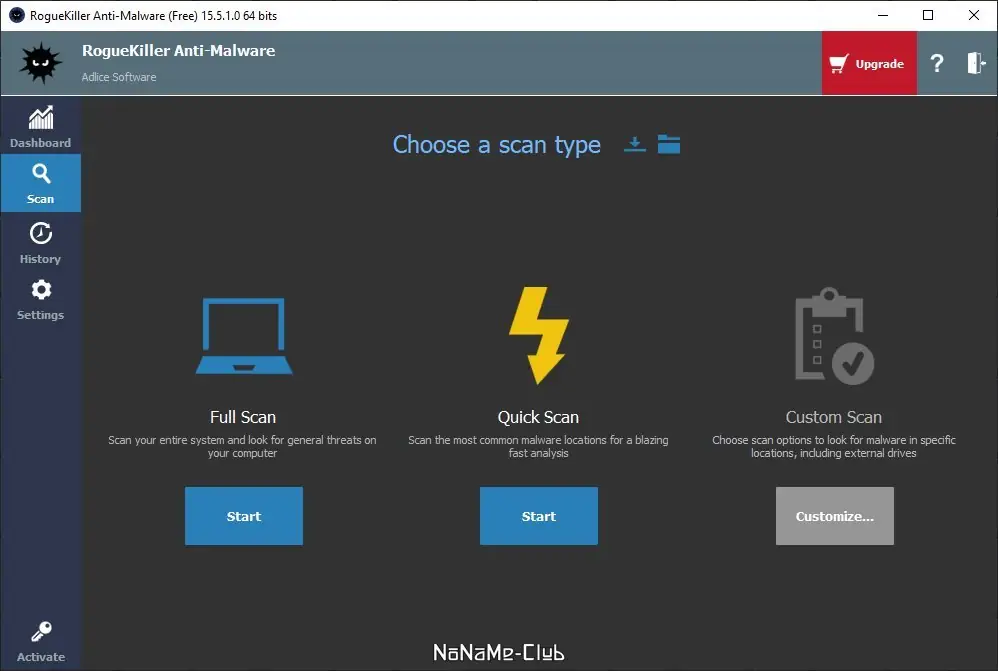Click the Custom Scan clipboard icon
This screenshot has width=998, height=671.
pyautogui.click(x=834, y=336)
